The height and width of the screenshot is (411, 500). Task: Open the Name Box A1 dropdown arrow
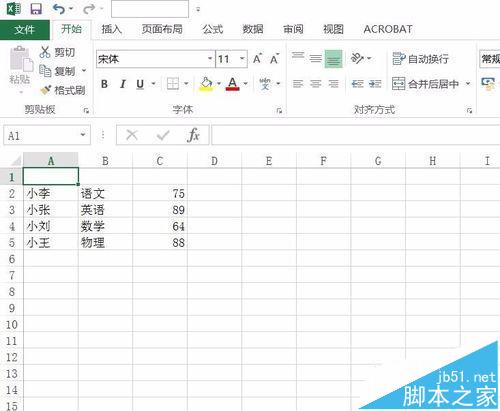(x=83, y=135)
